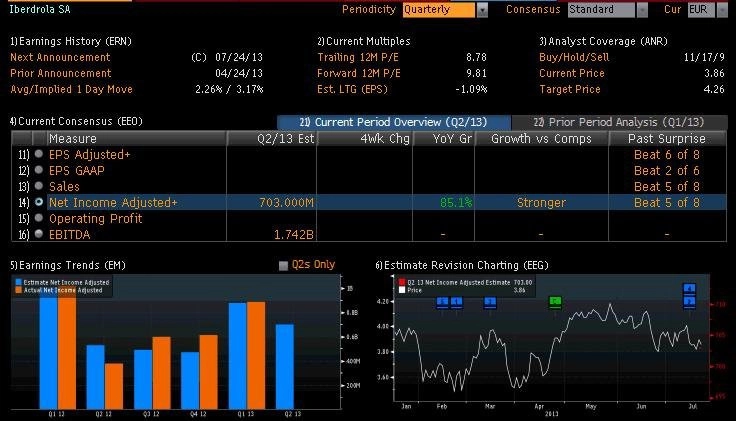This screenshot has height=421, width=736.
Task: Click the Stronger growth vs comps cell
Action: pyautogui.click(x=541, y=202)
